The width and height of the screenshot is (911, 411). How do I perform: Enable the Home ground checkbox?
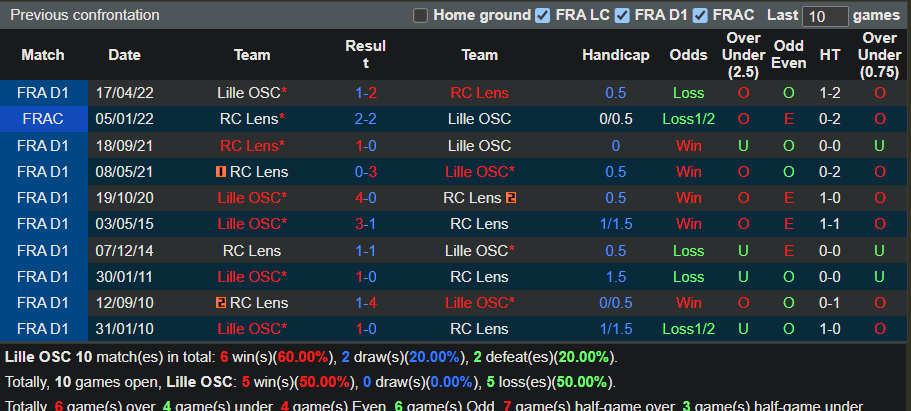coord(420,15)
